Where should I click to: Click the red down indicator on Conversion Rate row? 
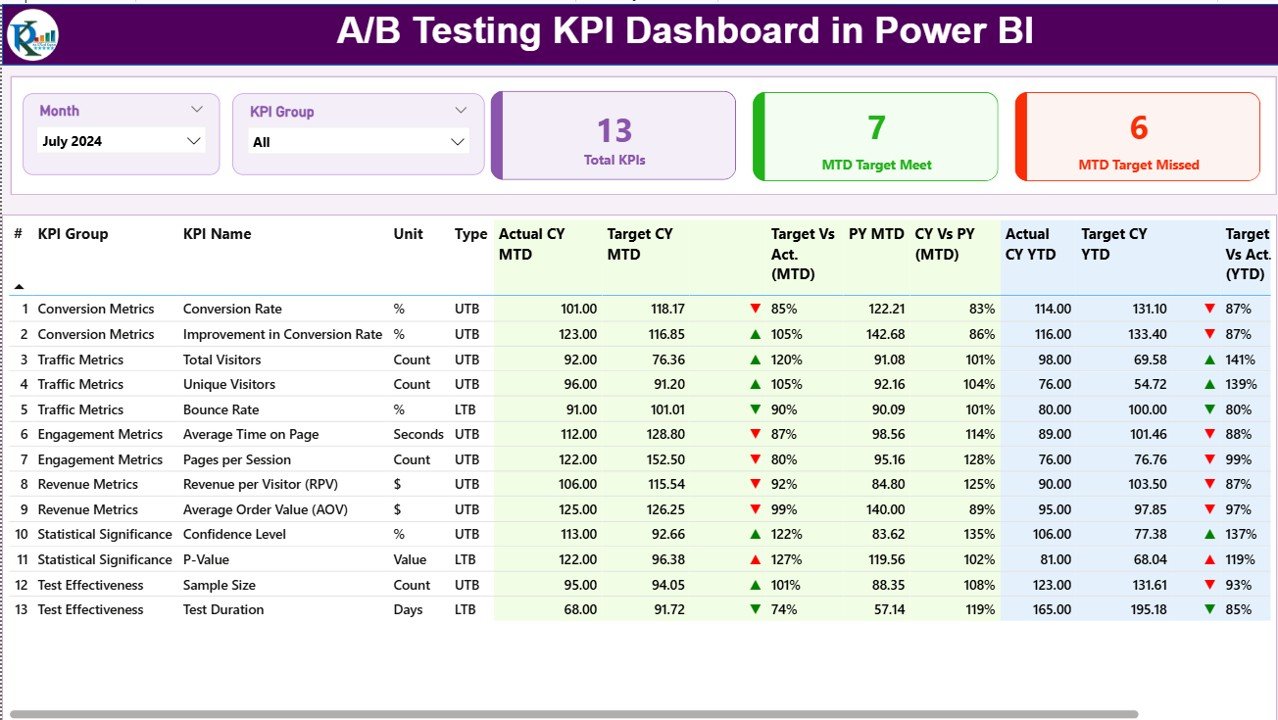pos(755,308)
